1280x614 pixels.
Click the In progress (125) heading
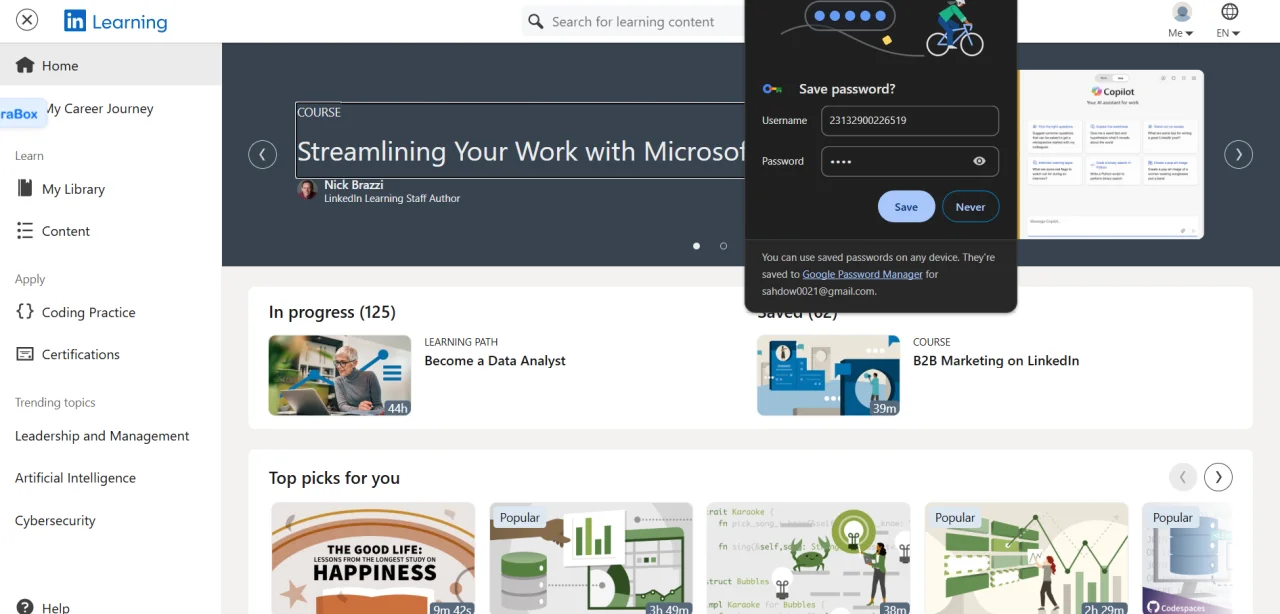pyautogui.click(x=332, y=312)
